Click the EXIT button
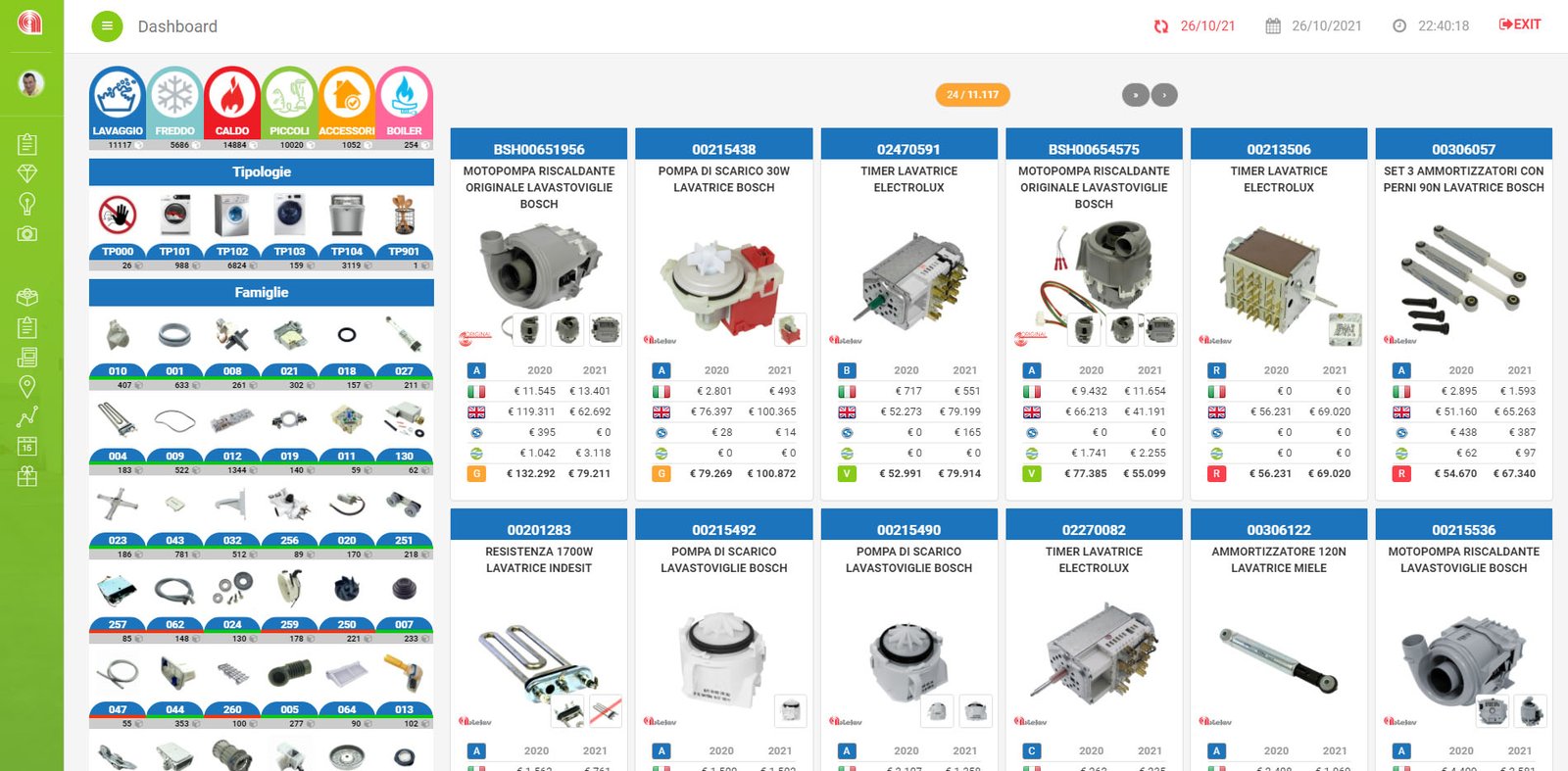Image resolution: width=1568 pixels, height=771 pixels. (x=1520, y=24)
